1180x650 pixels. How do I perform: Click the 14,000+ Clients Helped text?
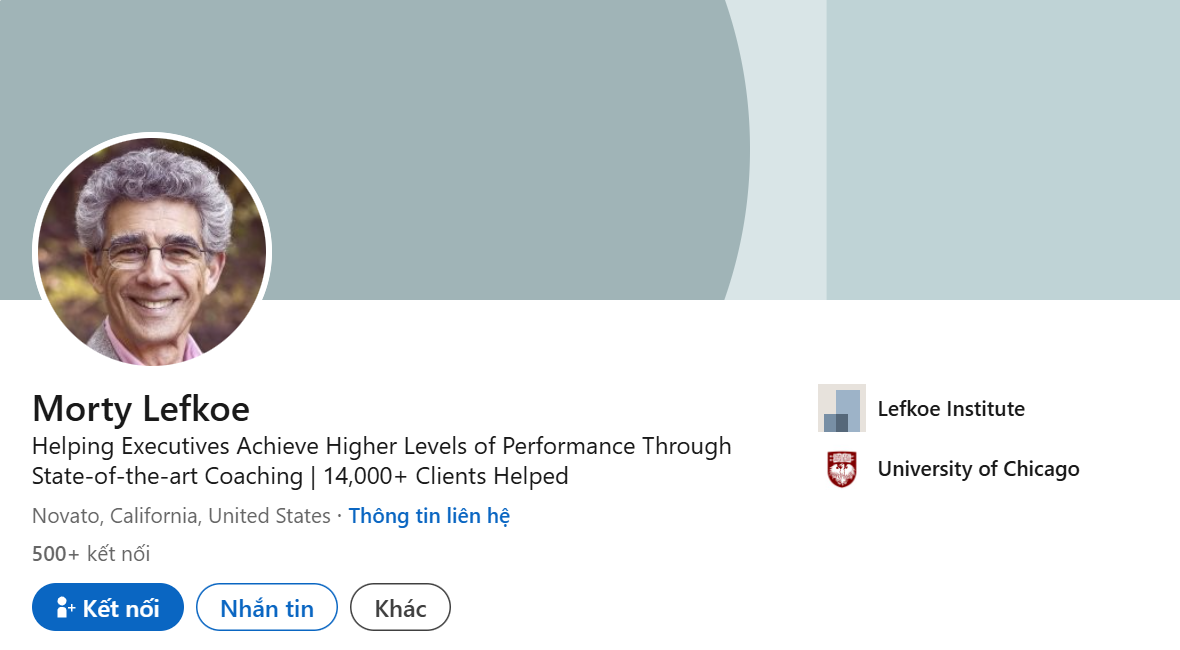(x=446, y=476)
